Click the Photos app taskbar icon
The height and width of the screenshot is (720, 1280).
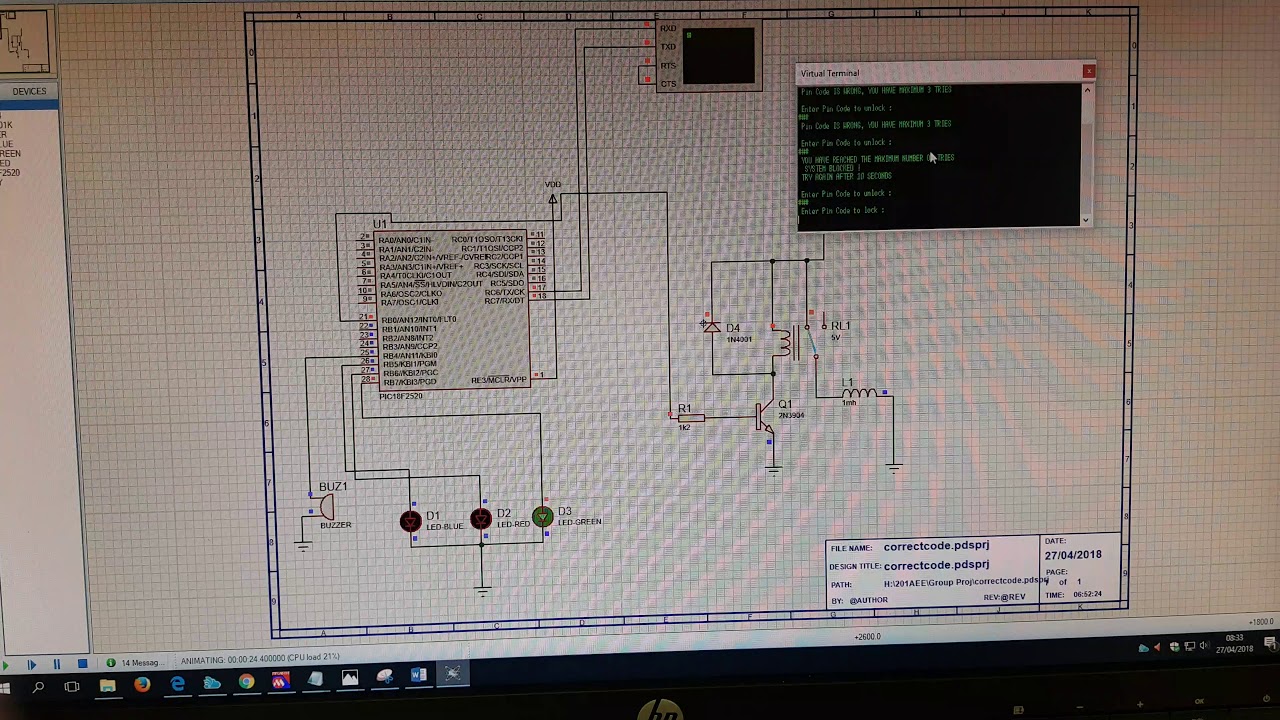pos(349,678)
